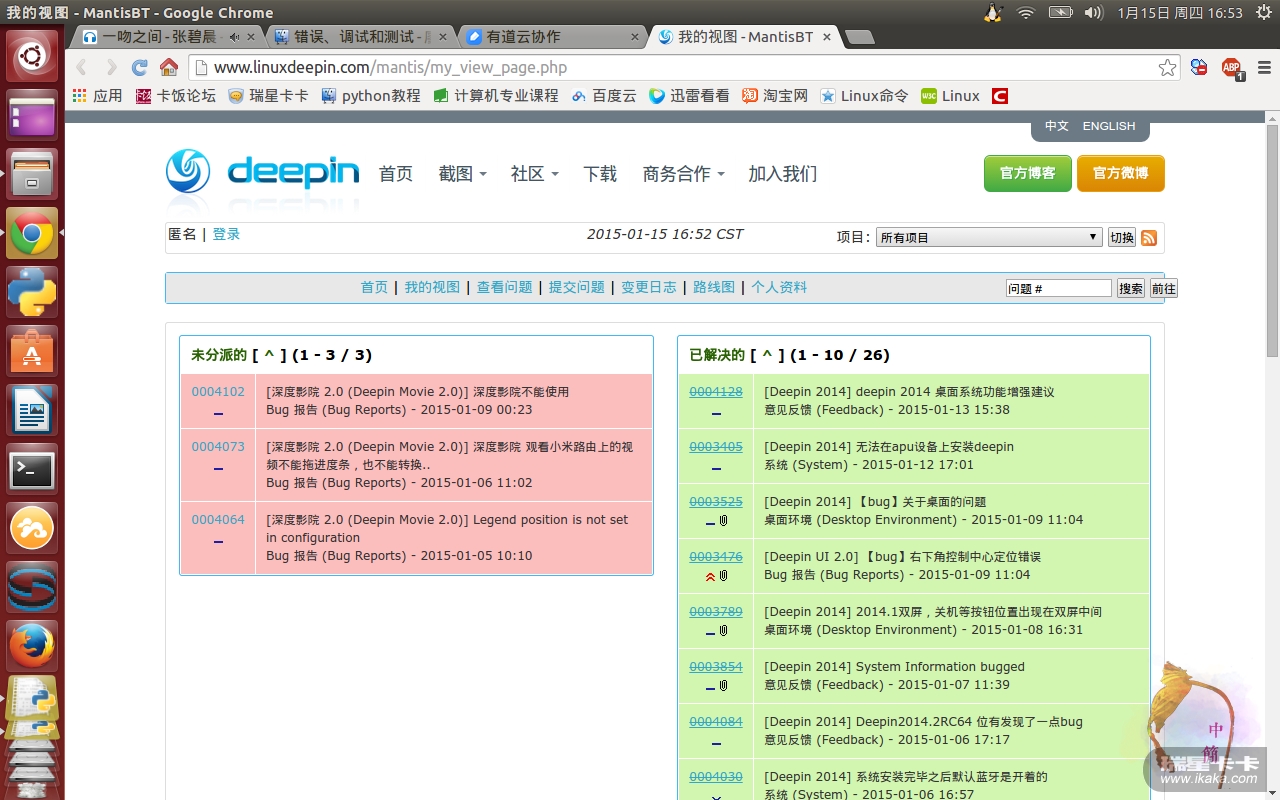Go back in Chrome
This screenshot has height=800, width=1280.
[x=82, y=68]
